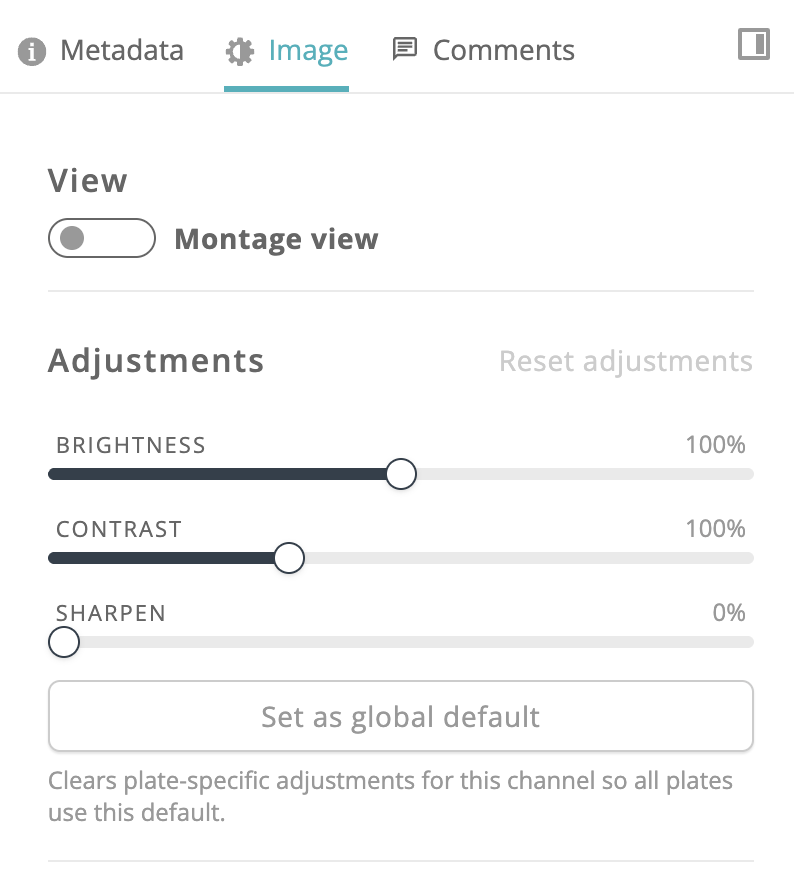The height and width of the screenshot is (878, 794).
Task: Click the Image tab gear icon
Action: tap(240, 52)
